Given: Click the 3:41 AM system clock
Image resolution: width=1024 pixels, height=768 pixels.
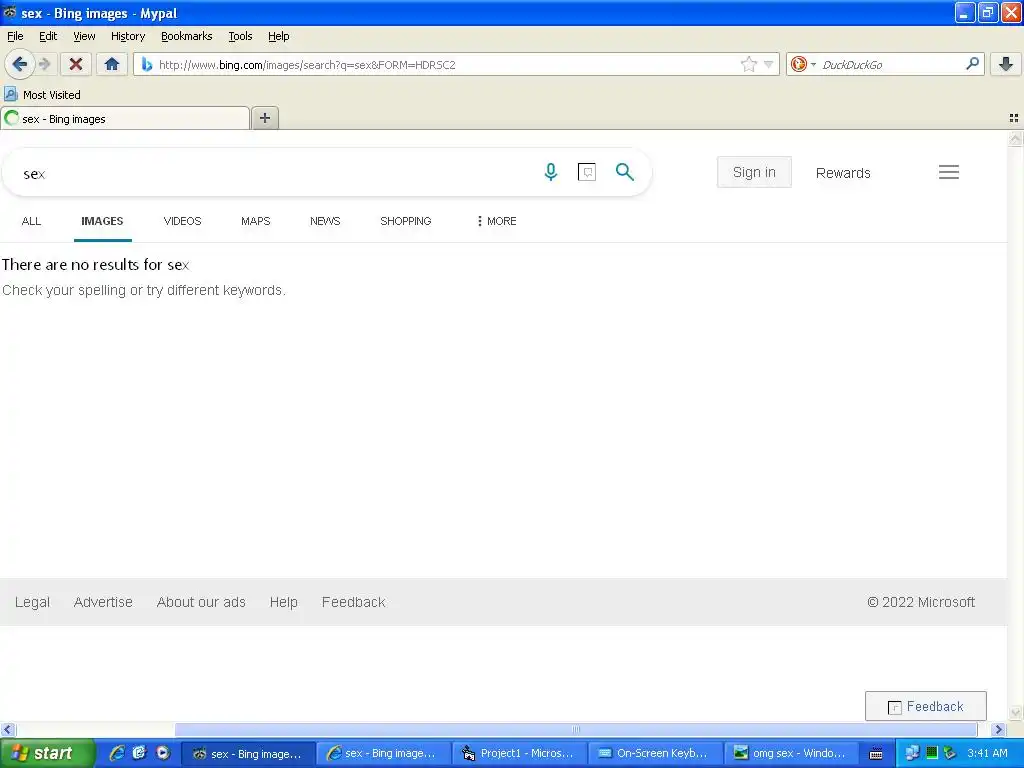Looking at the screenshot, I should [987, 754].
